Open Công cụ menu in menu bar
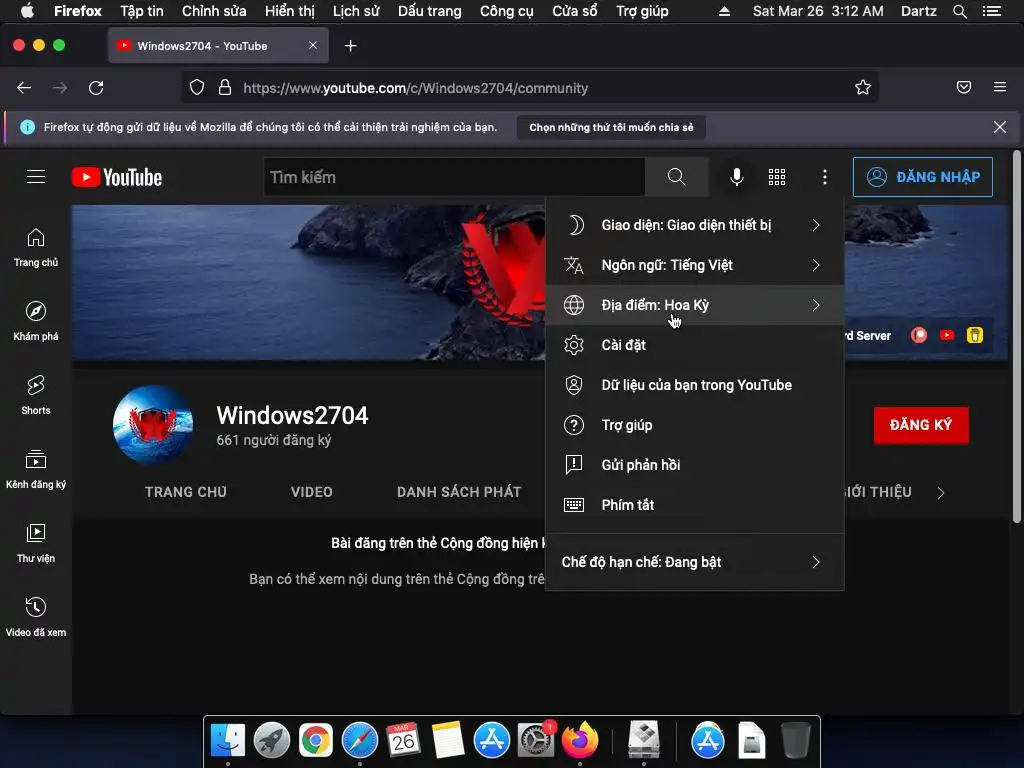The height and width of the screenshot is (768, 1024). point(506,11)
